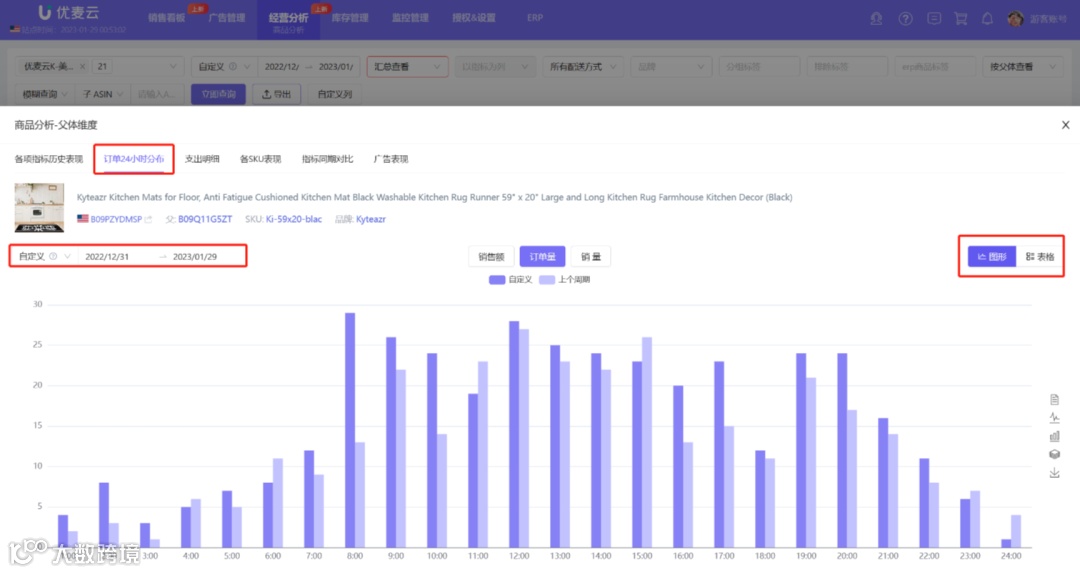This screenshot has height=573, width=1080.
Task: Open the 子 ASIN dropdown
Action: pos(102,94)
